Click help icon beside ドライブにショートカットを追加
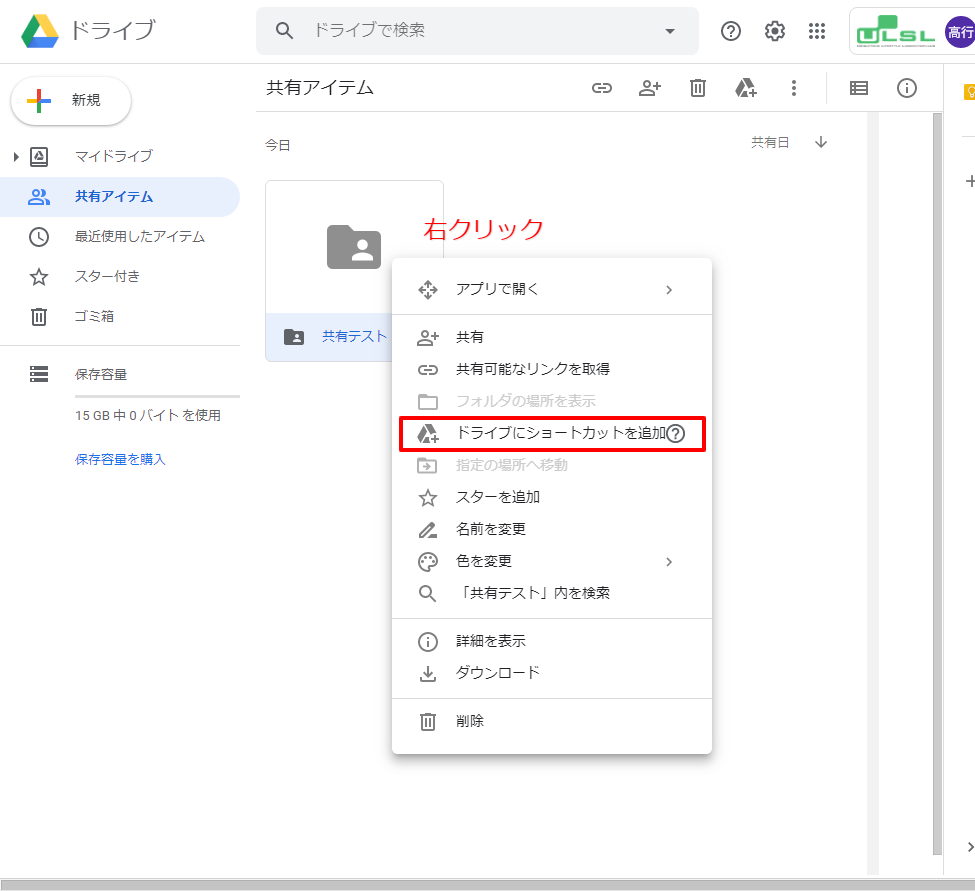Screen dimensions: 975x891 coord(676,433)
